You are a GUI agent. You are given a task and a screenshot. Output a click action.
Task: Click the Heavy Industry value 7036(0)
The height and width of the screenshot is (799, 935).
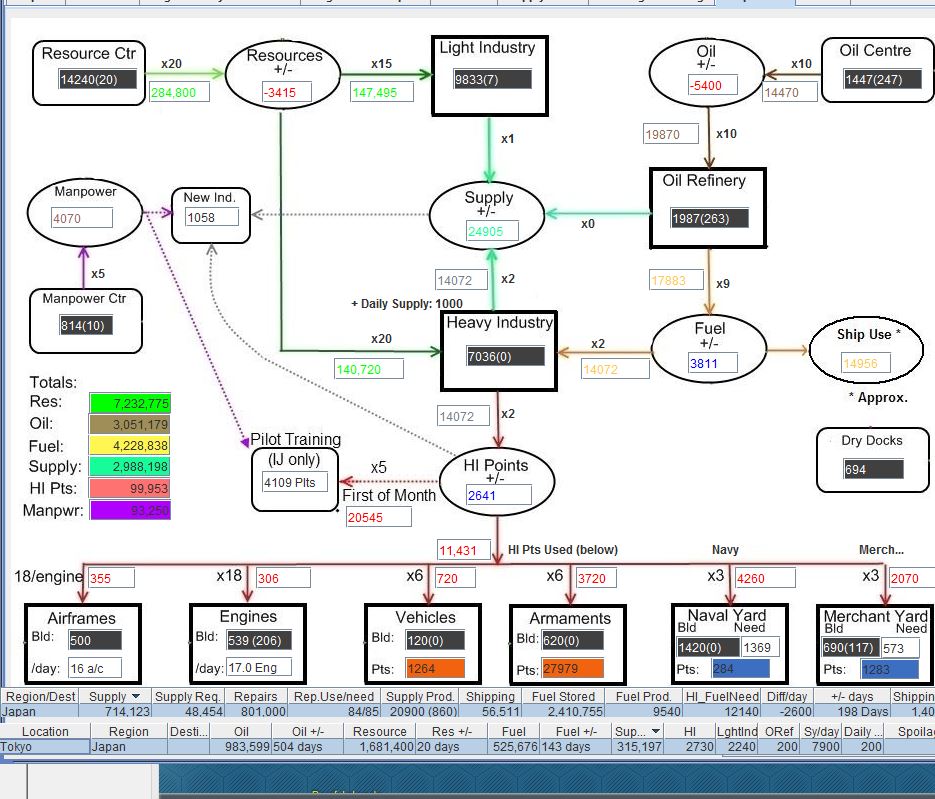pyautogui.click(x=506, y=356)
